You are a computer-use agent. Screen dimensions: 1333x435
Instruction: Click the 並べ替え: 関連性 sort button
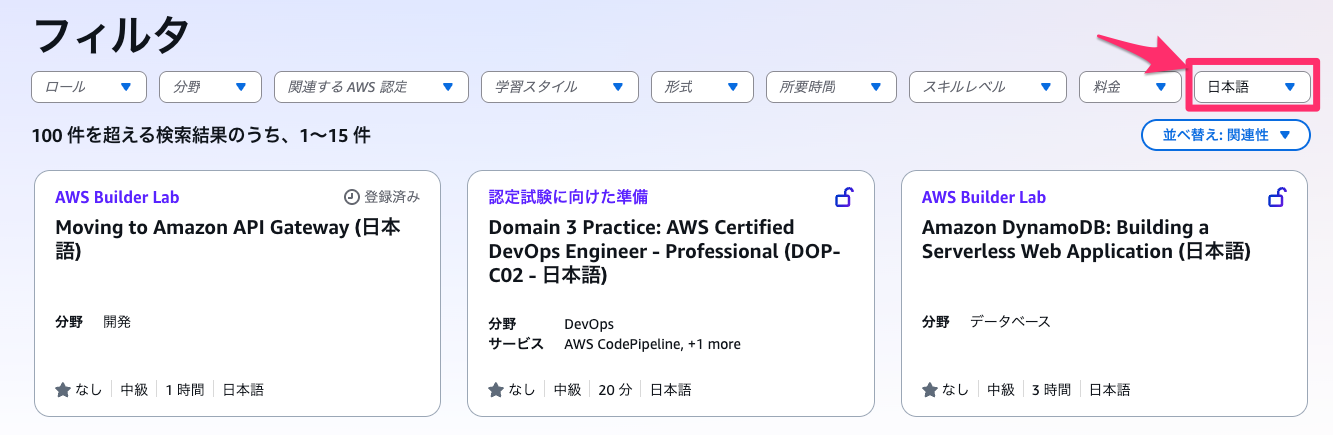(1226, 135)
